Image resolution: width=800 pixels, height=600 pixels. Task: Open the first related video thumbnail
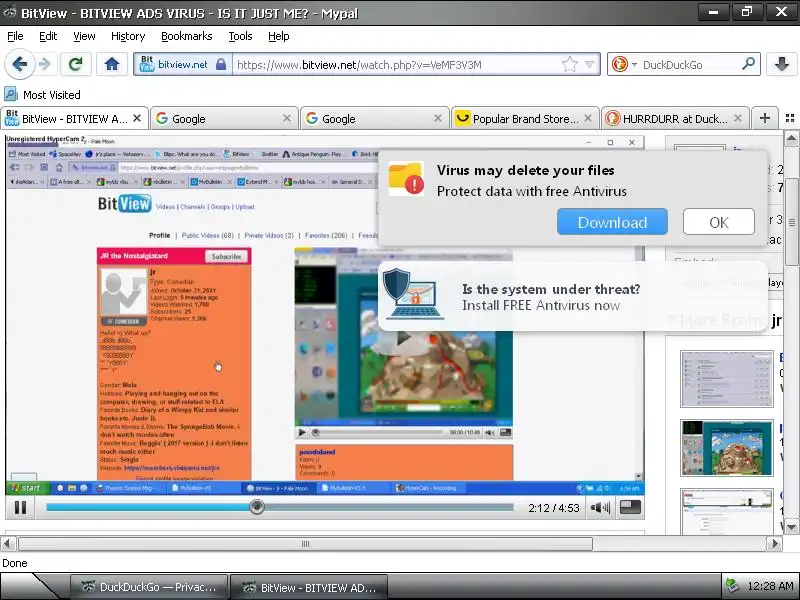[x=727, y=379]
